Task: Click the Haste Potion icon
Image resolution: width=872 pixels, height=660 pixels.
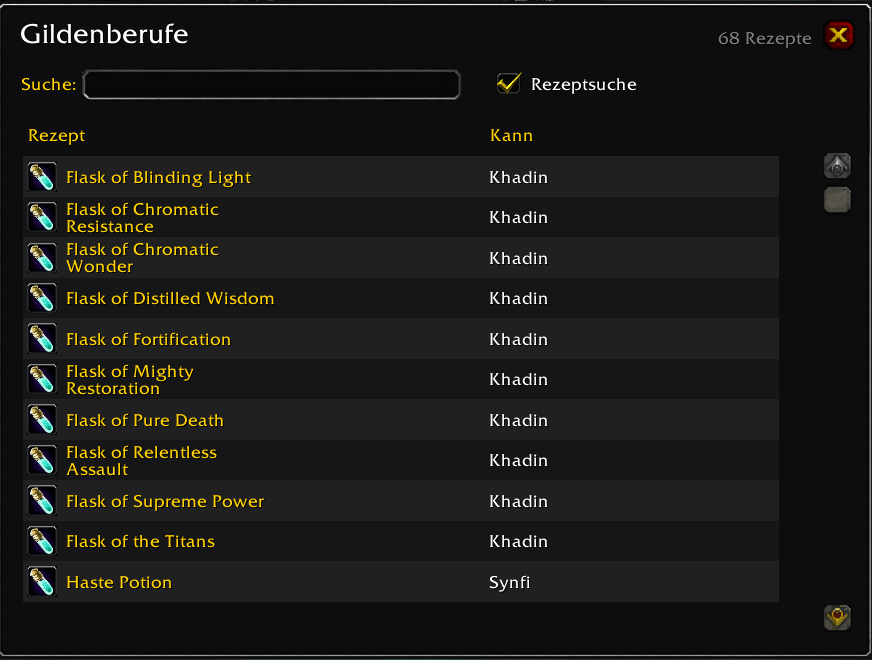Action: coord(42,582)
